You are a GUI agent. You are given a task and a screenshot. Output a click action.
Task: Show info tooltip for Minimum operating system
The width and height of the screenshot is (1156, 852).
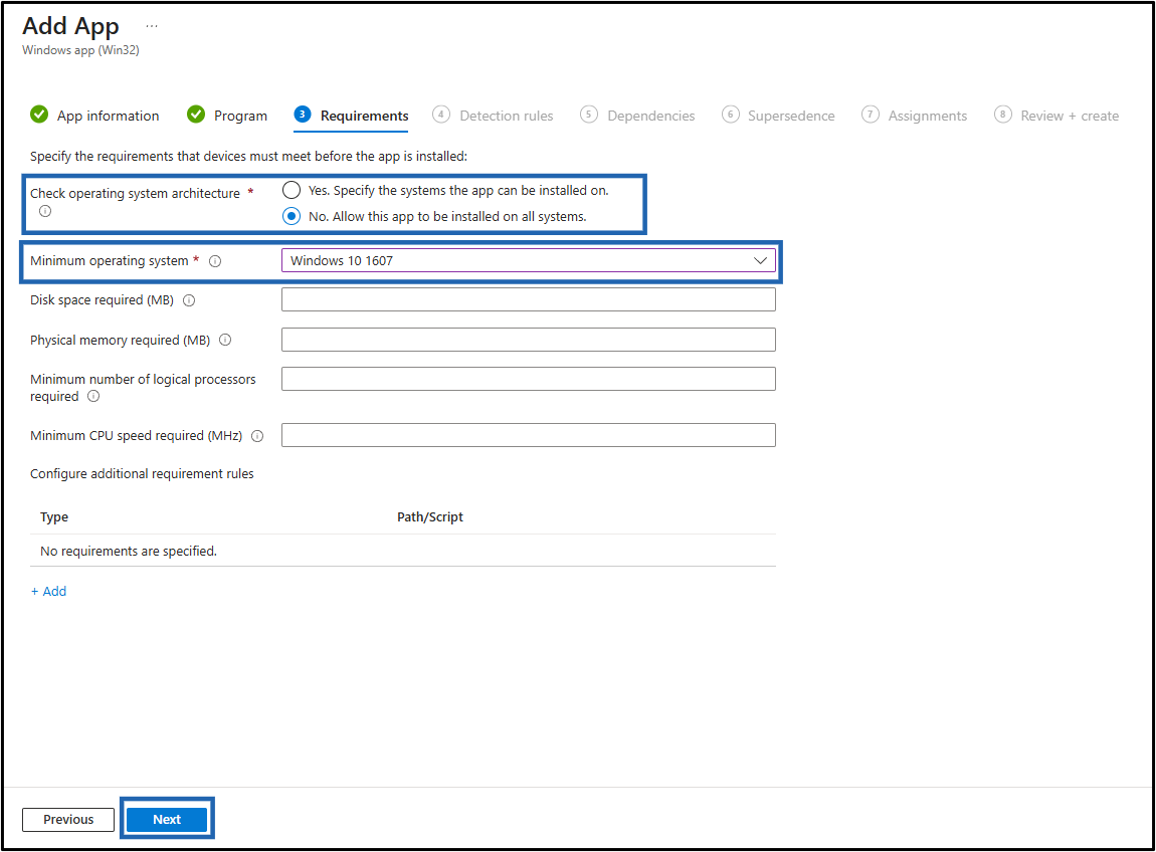pos(215,261)
